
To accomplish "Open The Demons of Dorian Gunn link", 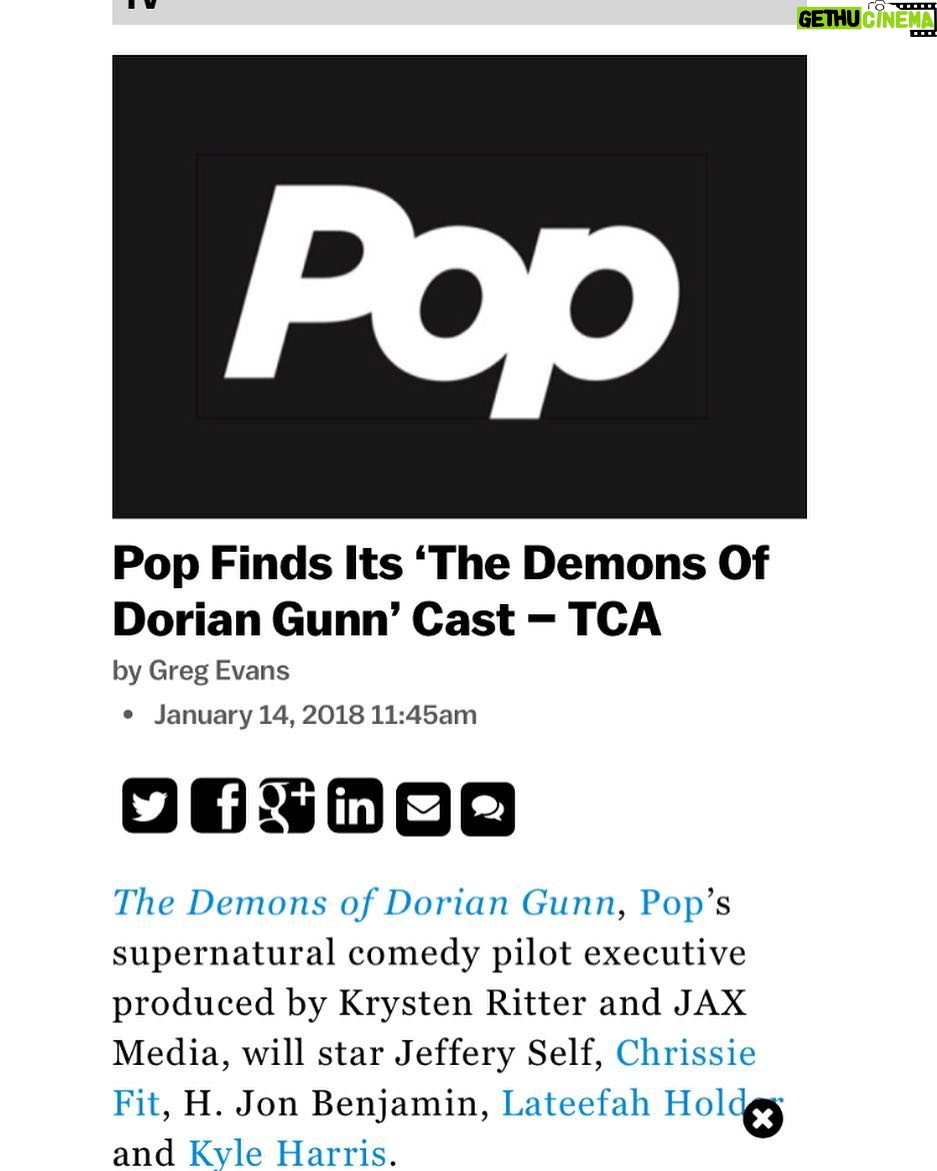I will (x=364, y=902).
